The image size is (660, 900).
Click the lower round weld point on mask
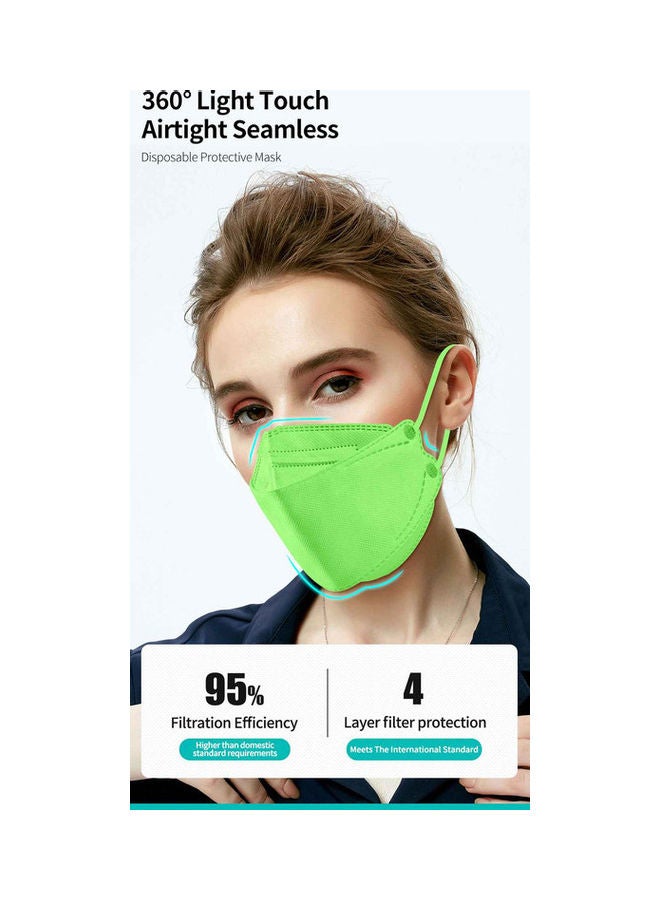click(431, 471)
